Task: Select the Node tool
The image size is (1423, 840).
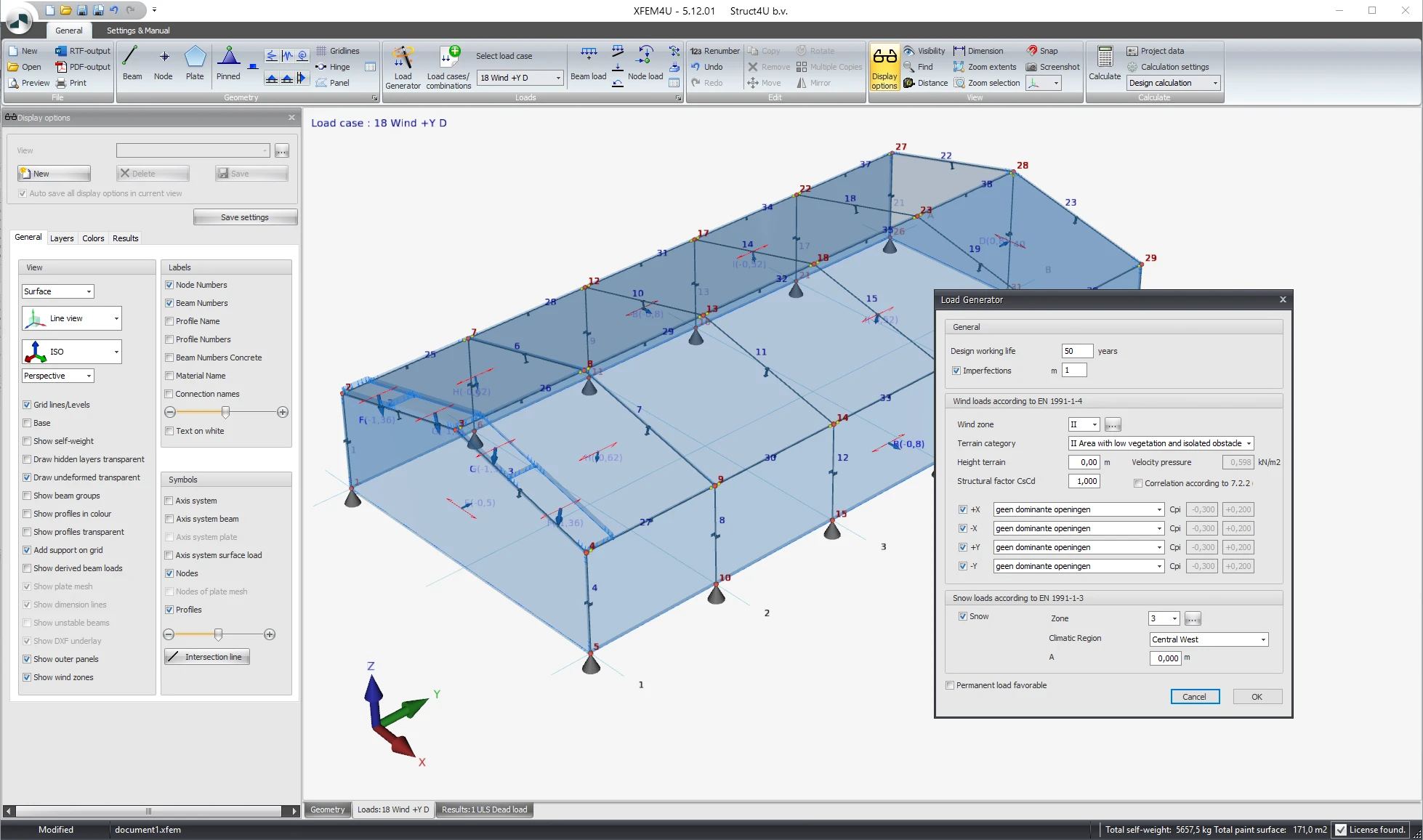Action: click(164, 64)
